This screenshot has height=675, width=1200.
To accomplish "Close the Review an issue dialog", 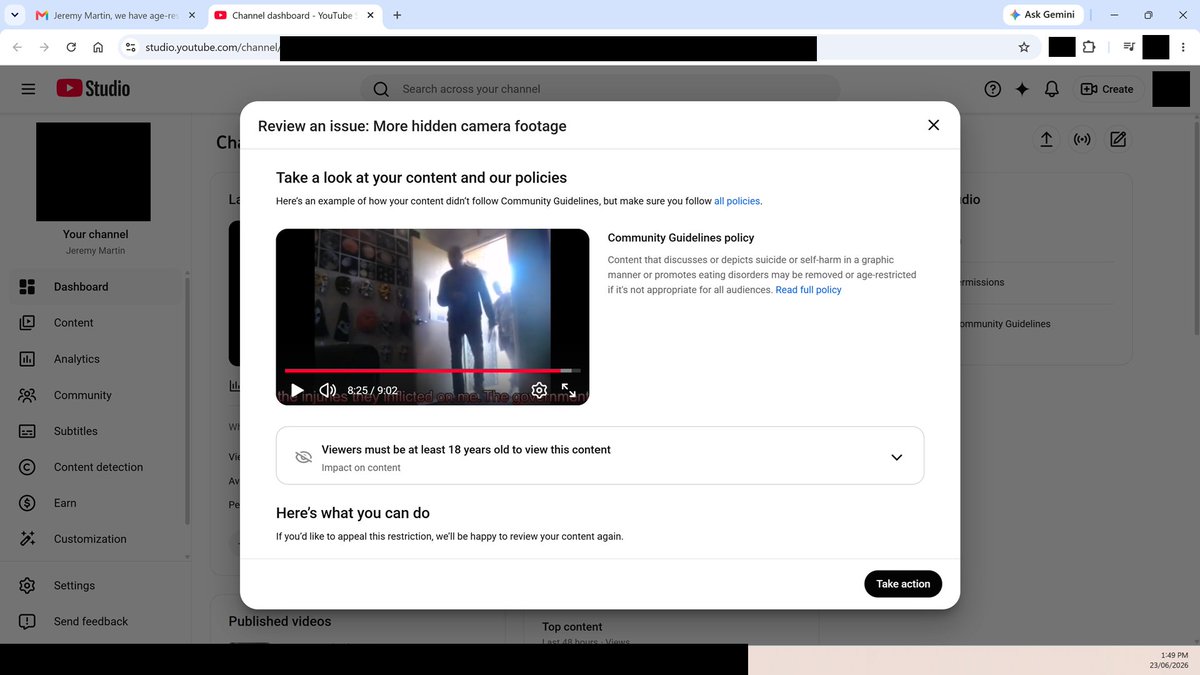I will click(x=933, y=125).
